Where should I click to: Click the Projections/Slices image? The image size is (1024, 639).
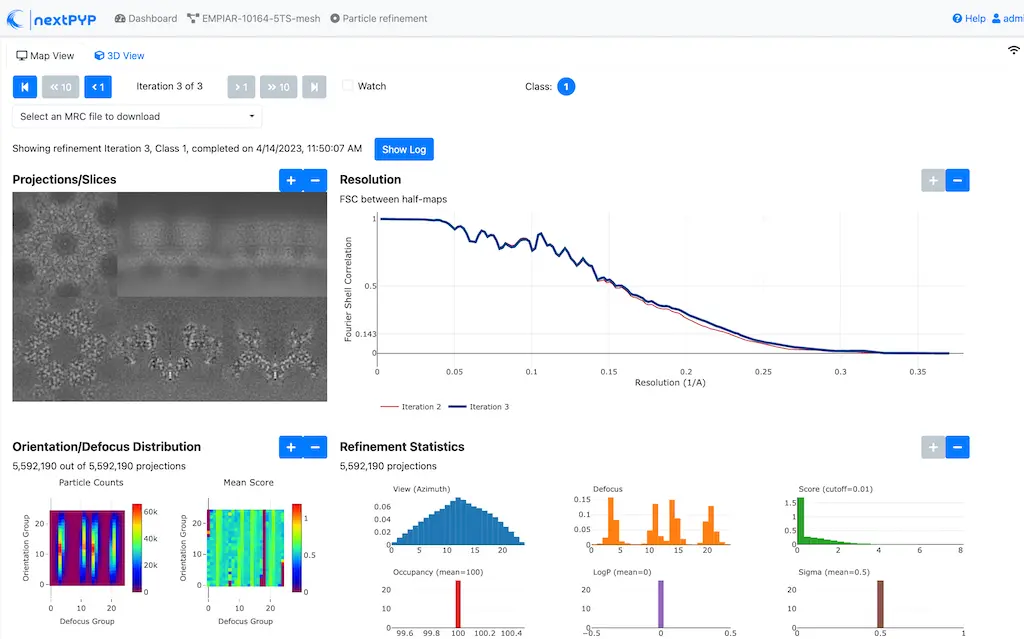(x=170, y=297)
